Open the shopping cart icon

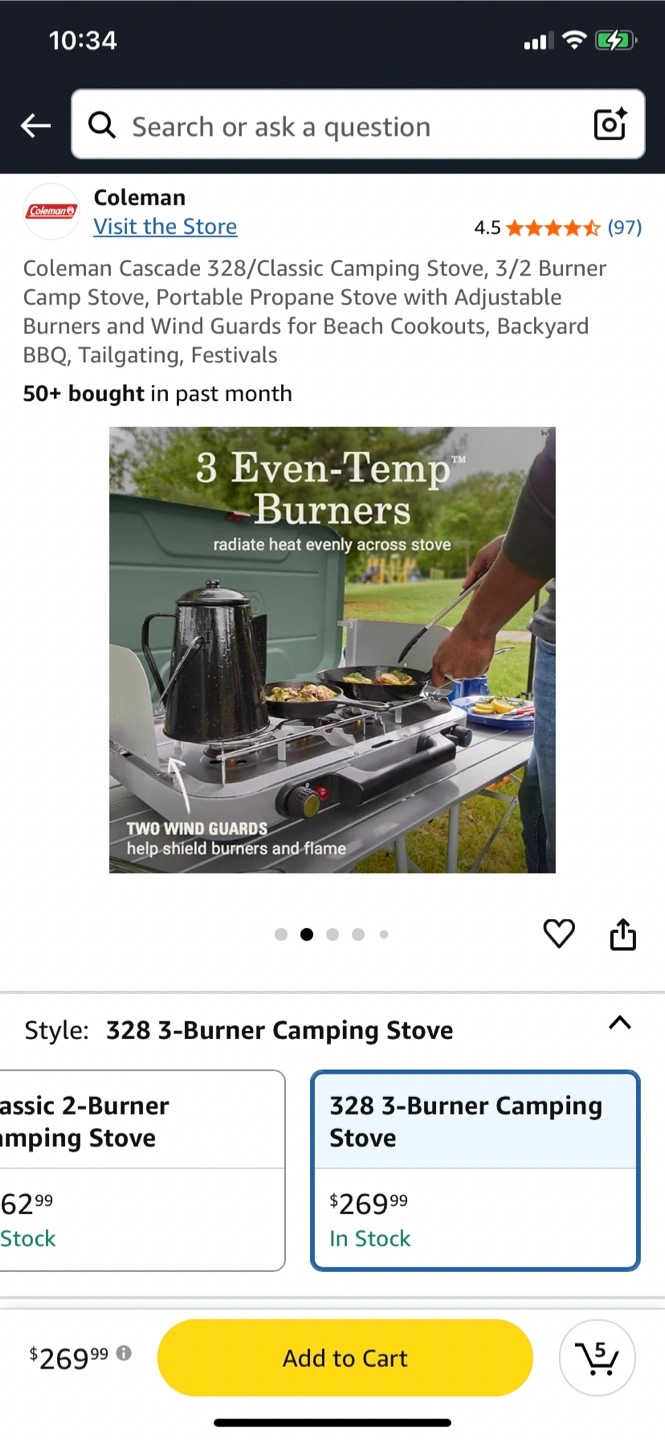pyautogui.click(x=597, y=1358)
